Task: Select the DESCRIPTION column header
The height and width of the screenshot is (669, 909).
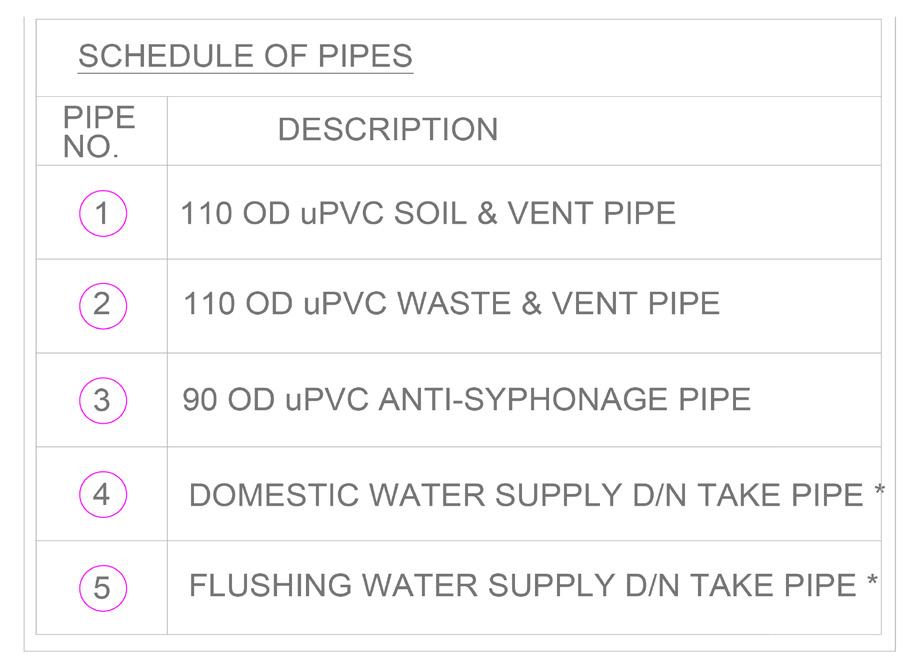Action: coord(387,130)
